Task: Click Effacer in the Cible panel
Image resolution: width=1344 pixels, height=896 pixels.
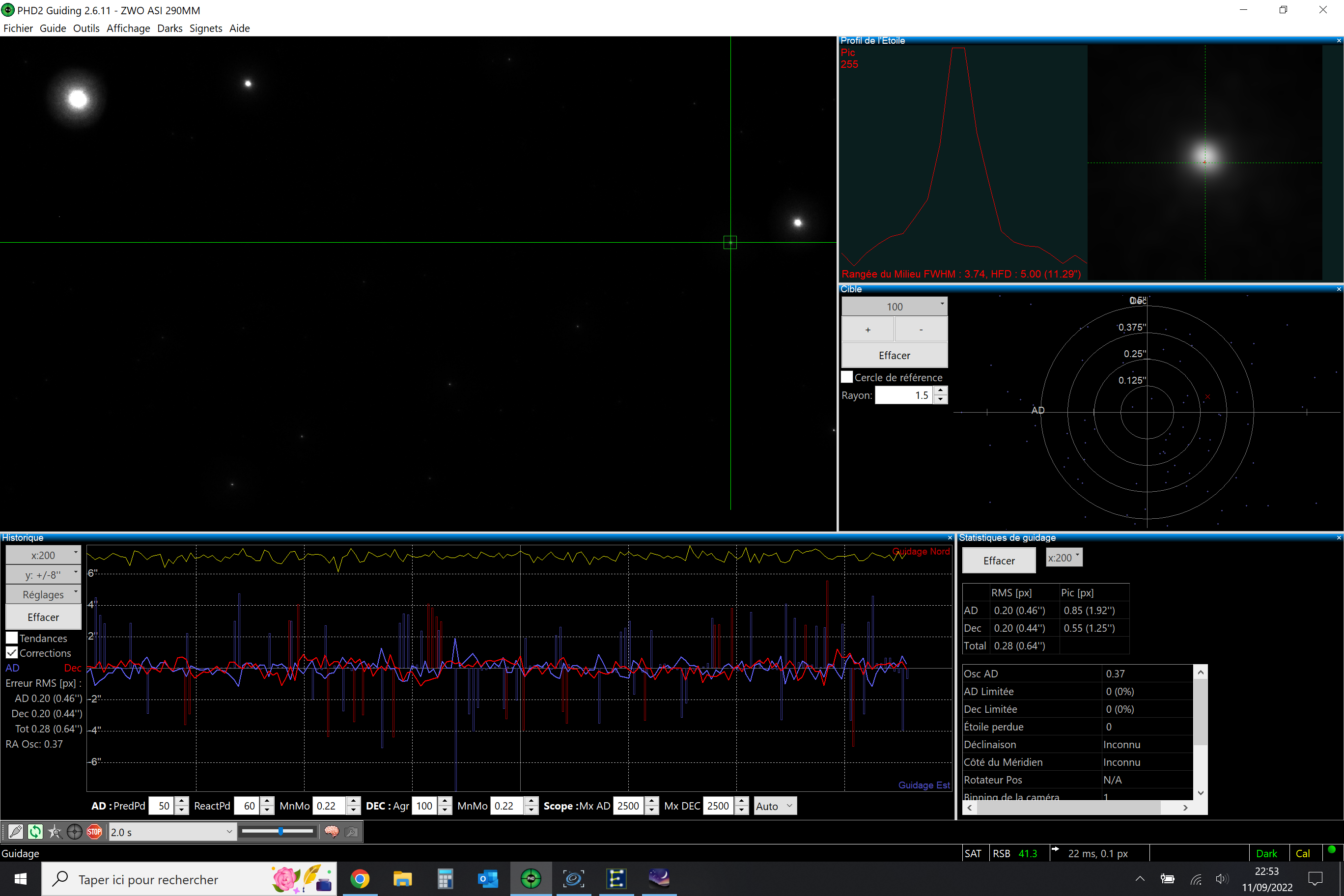Action: tap(894, 356)
